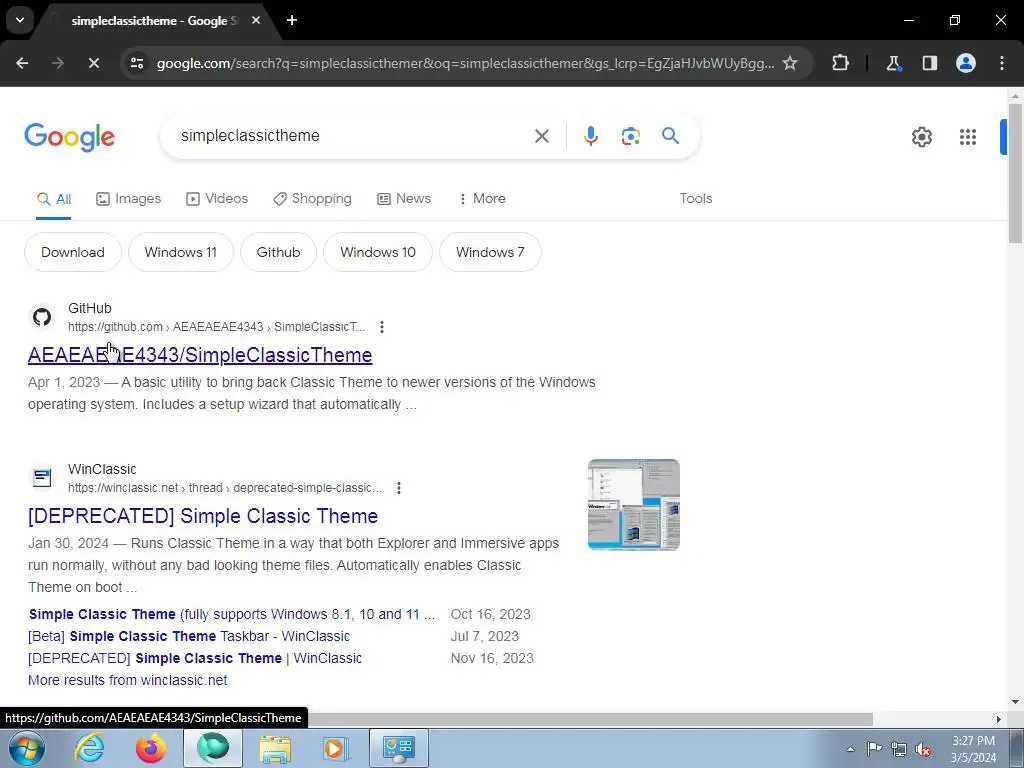Open the [Beta] Simple Classic Theme Taskbar link
The height and width of the screenshot is (768, 1024).
coord(189,636)
